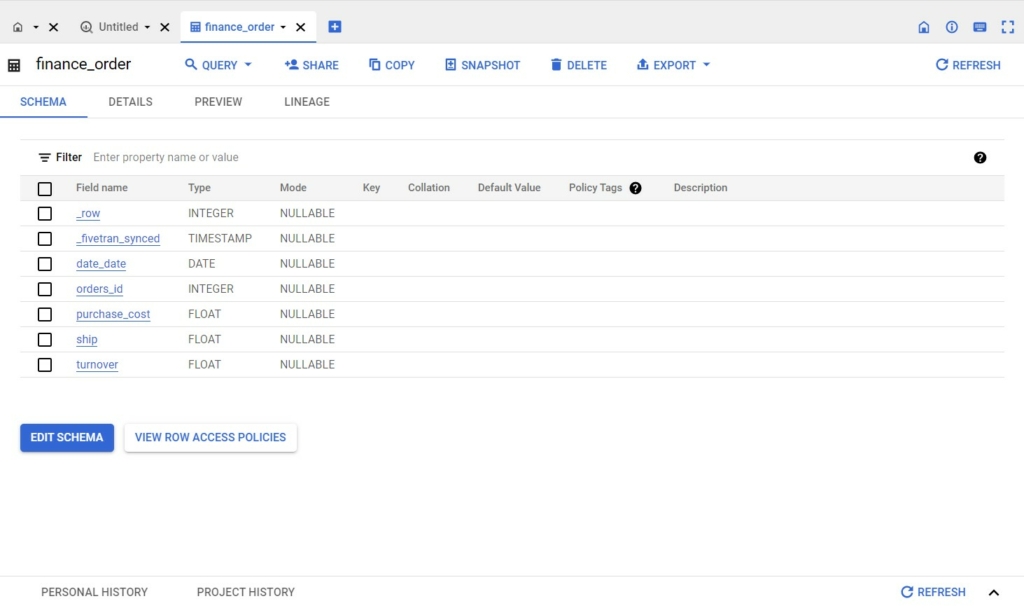Click the Type column header
Viewport: 1024px width, 608px height.
point(199,188)
